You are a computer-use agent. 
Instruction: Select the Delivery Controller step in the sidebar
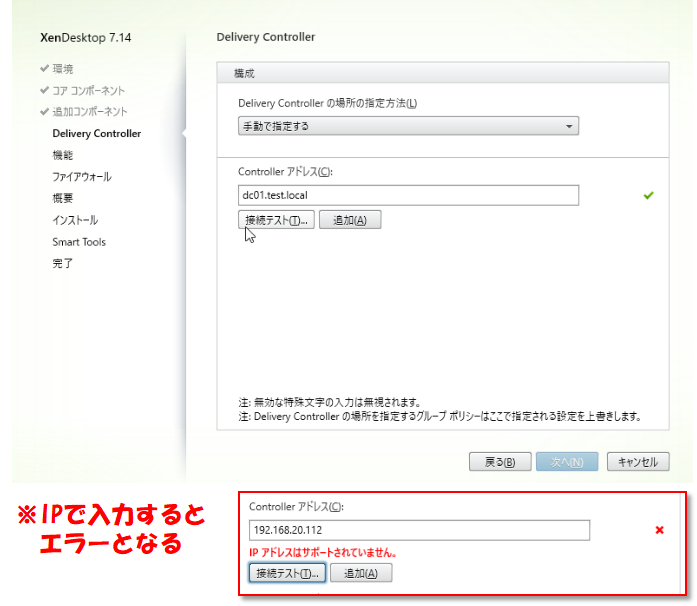96,133
